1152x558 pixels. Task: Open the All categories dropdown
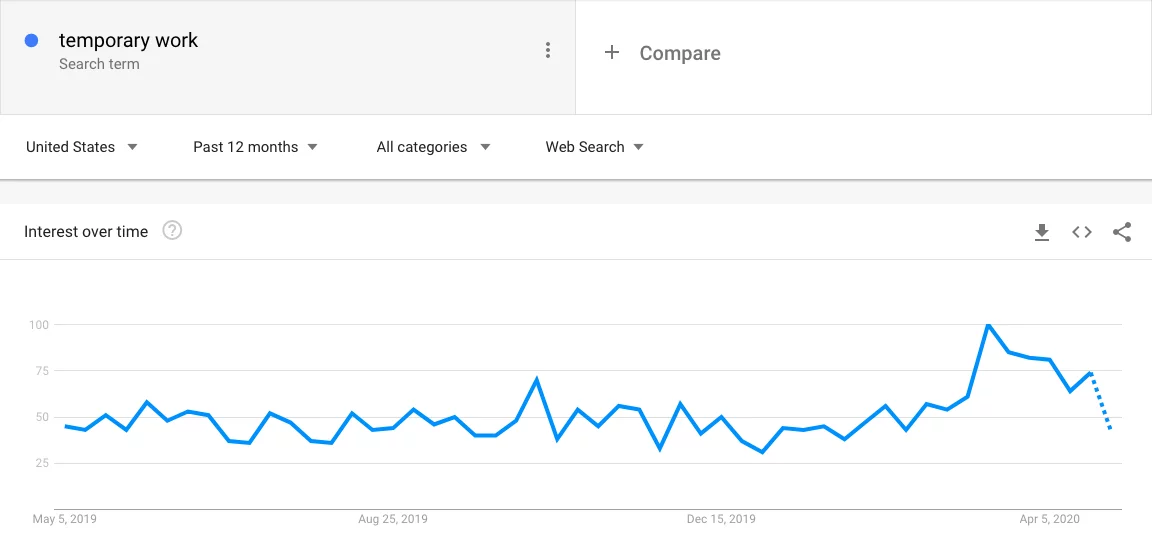pyautogui.click(x=433, y=147)
